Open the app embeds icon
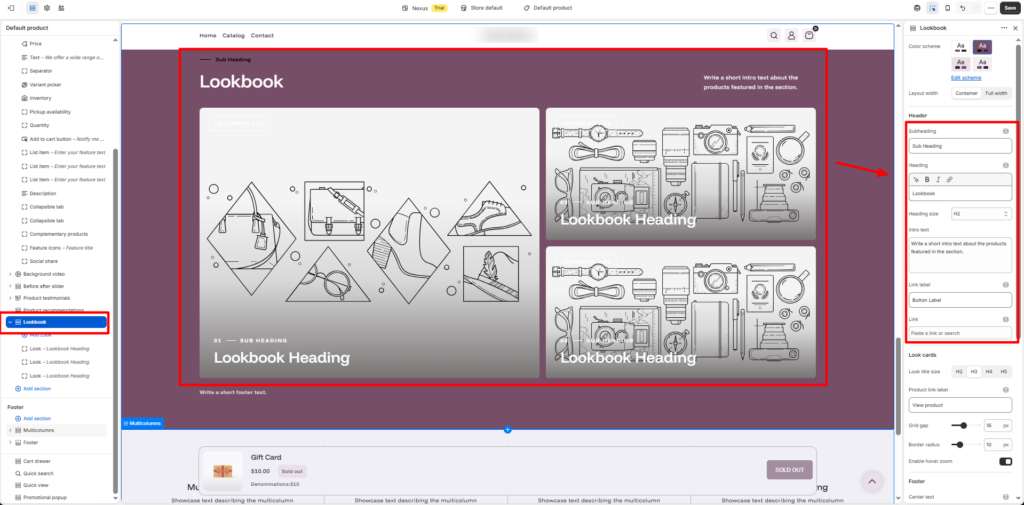This screenshot has width=1024, height=505. tap(61, 8)
